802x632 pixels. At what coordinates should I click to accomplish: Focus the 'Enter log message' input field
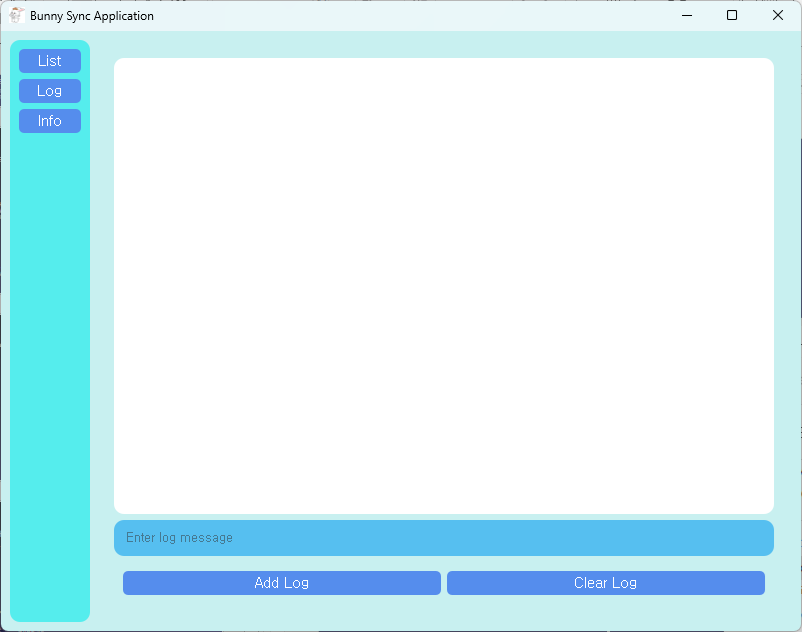[443, 538]
